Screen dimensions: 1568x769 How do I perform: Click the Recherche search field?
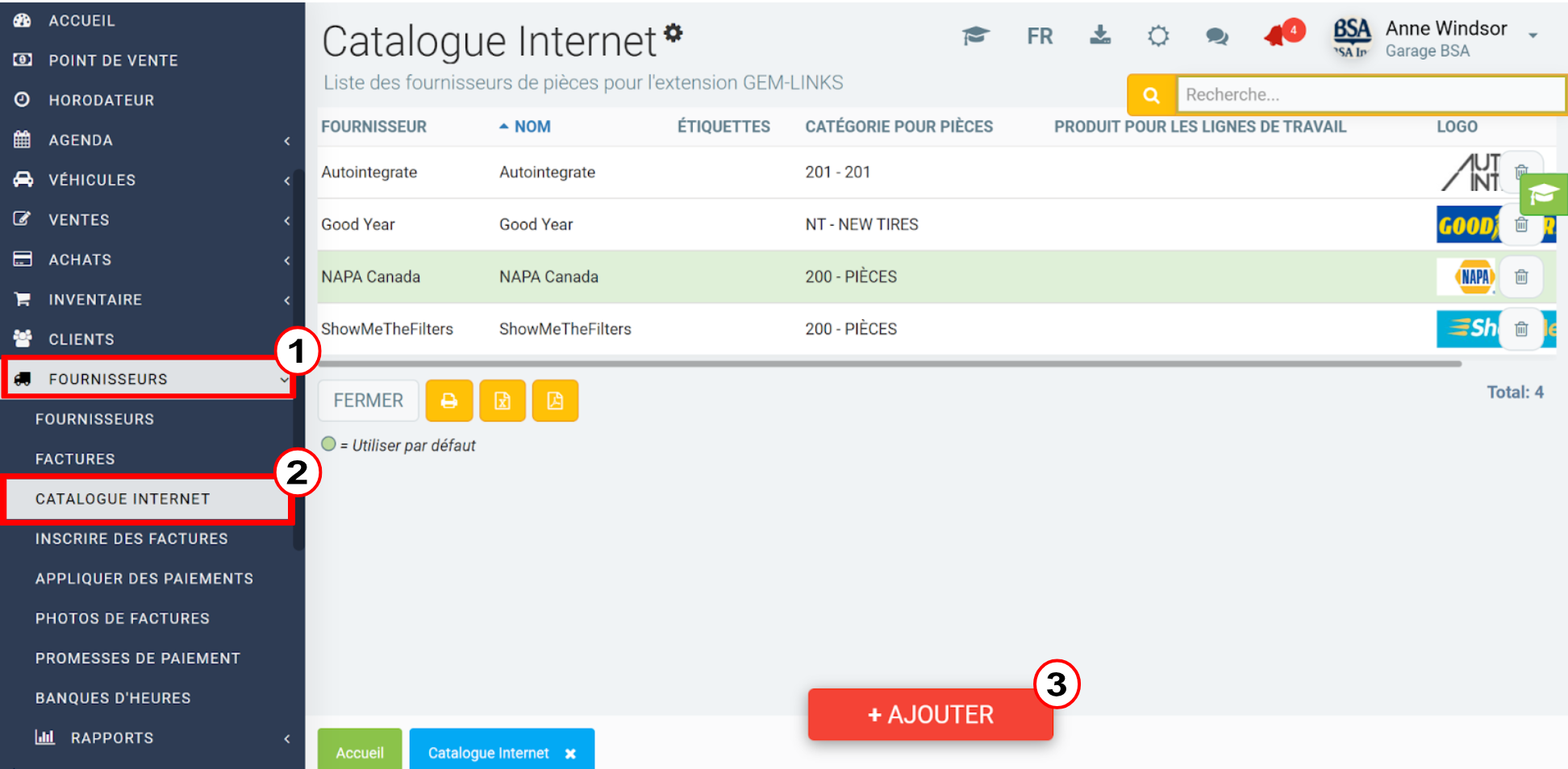coord(1370,95)
